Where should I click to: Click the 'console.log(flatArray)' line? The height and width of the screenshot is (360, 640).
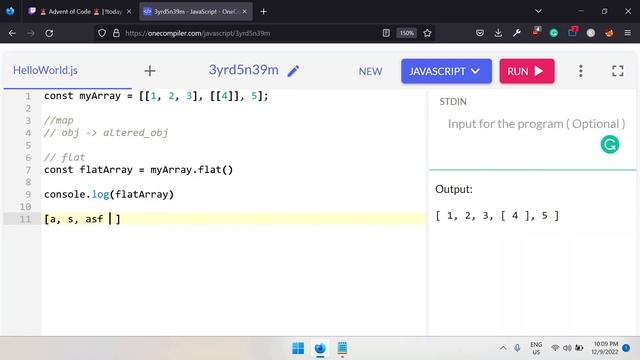click(109, 194)
